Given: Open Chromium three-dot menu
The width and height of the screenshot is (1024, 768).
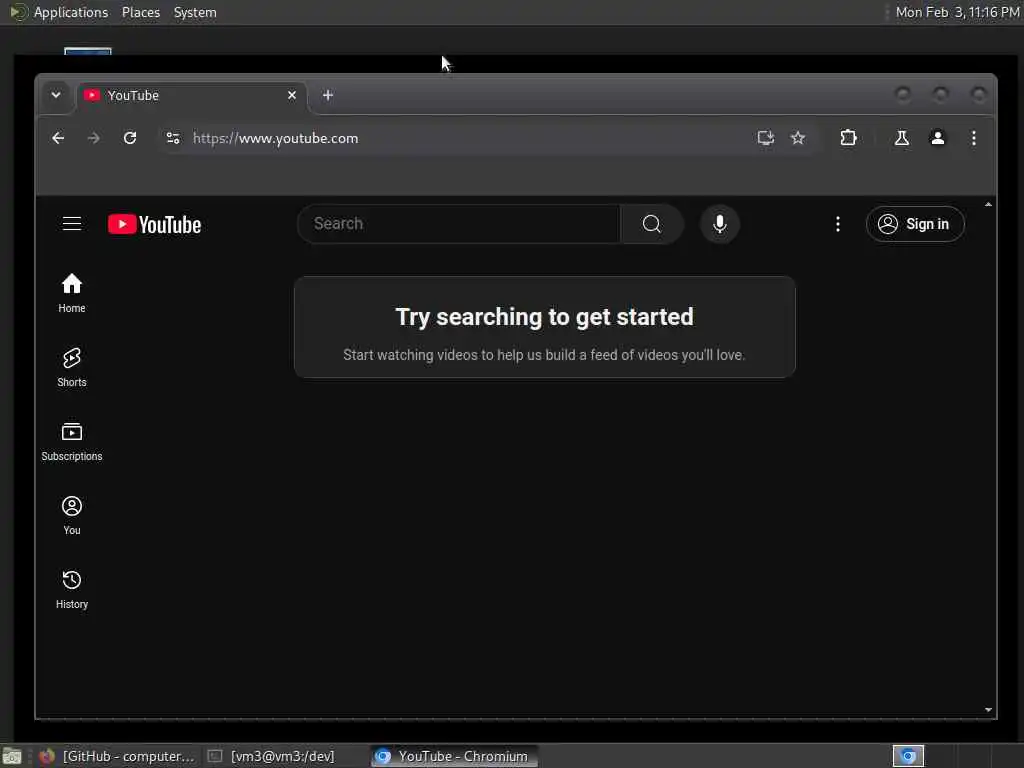Looking at the screenshot, I should (x=974, y=138).
